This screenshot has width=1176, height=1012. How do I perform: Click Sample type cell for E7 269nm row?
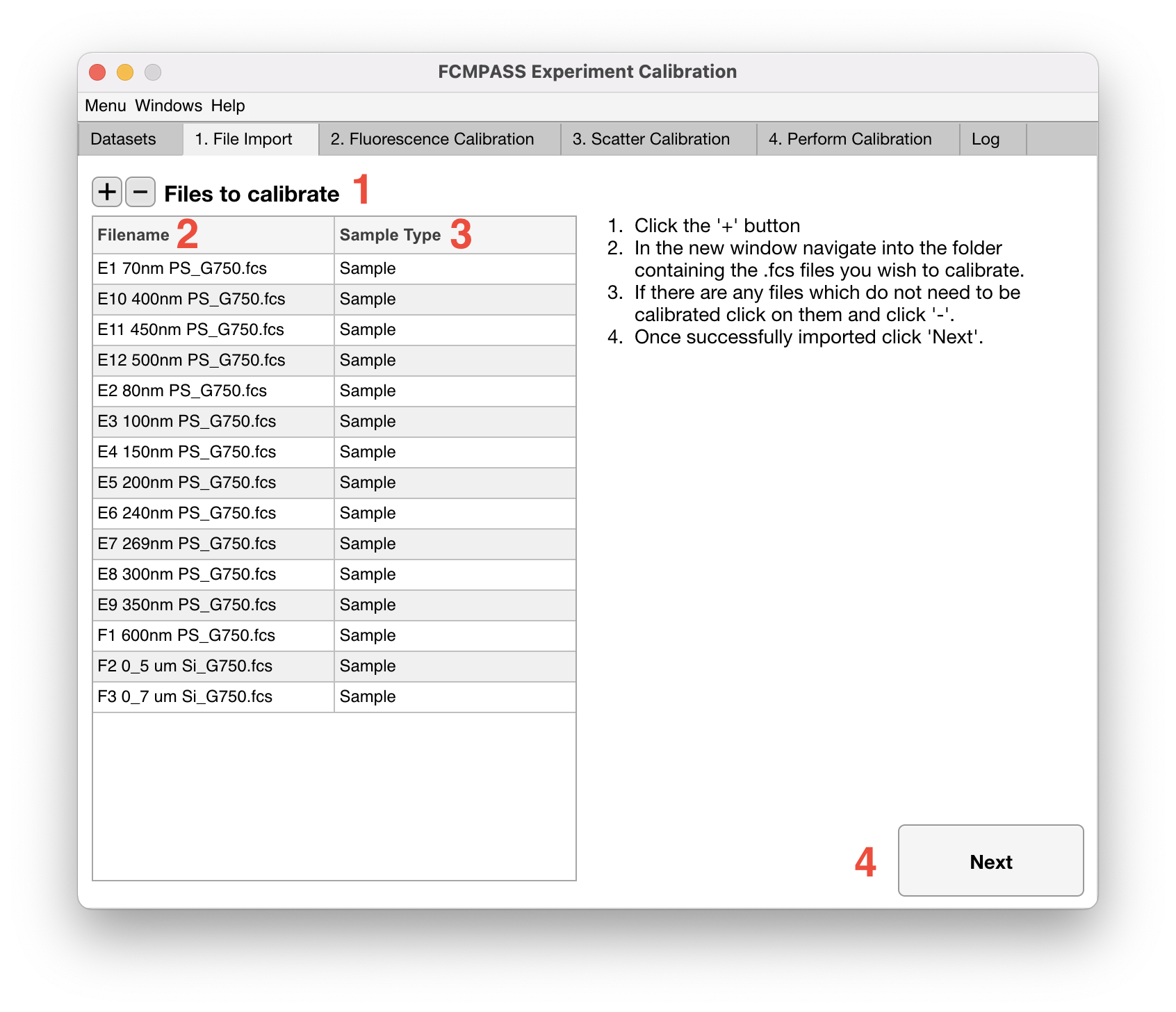point(455,544)
